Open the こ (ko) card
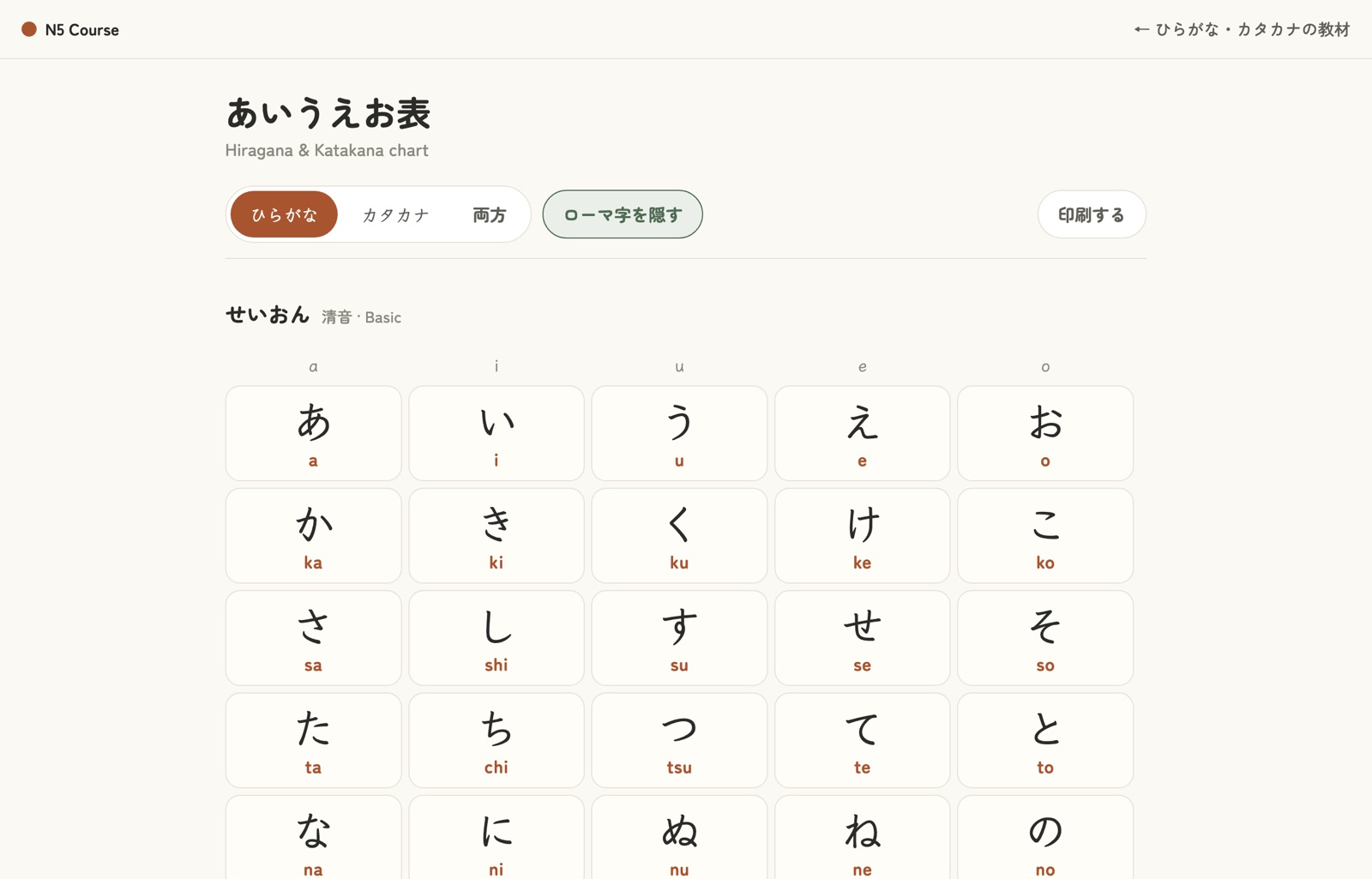The height and width of the screenshot is (879, 1372). click(x=1045, y=536)
